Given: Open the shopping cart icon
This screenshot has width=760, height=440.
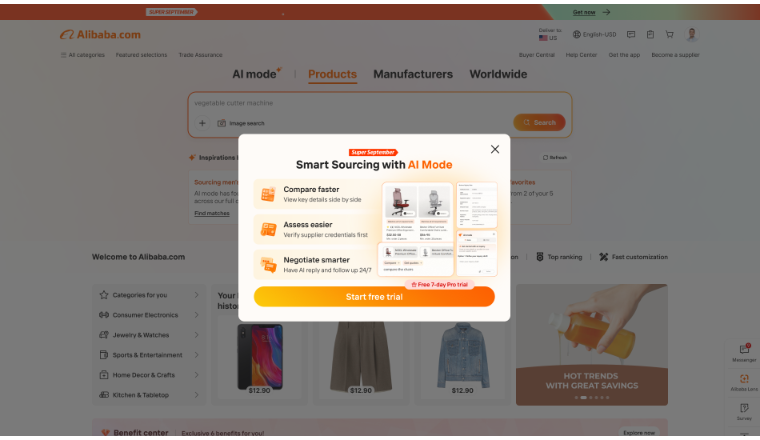Looking at the screenshot, I should [669, 34].
